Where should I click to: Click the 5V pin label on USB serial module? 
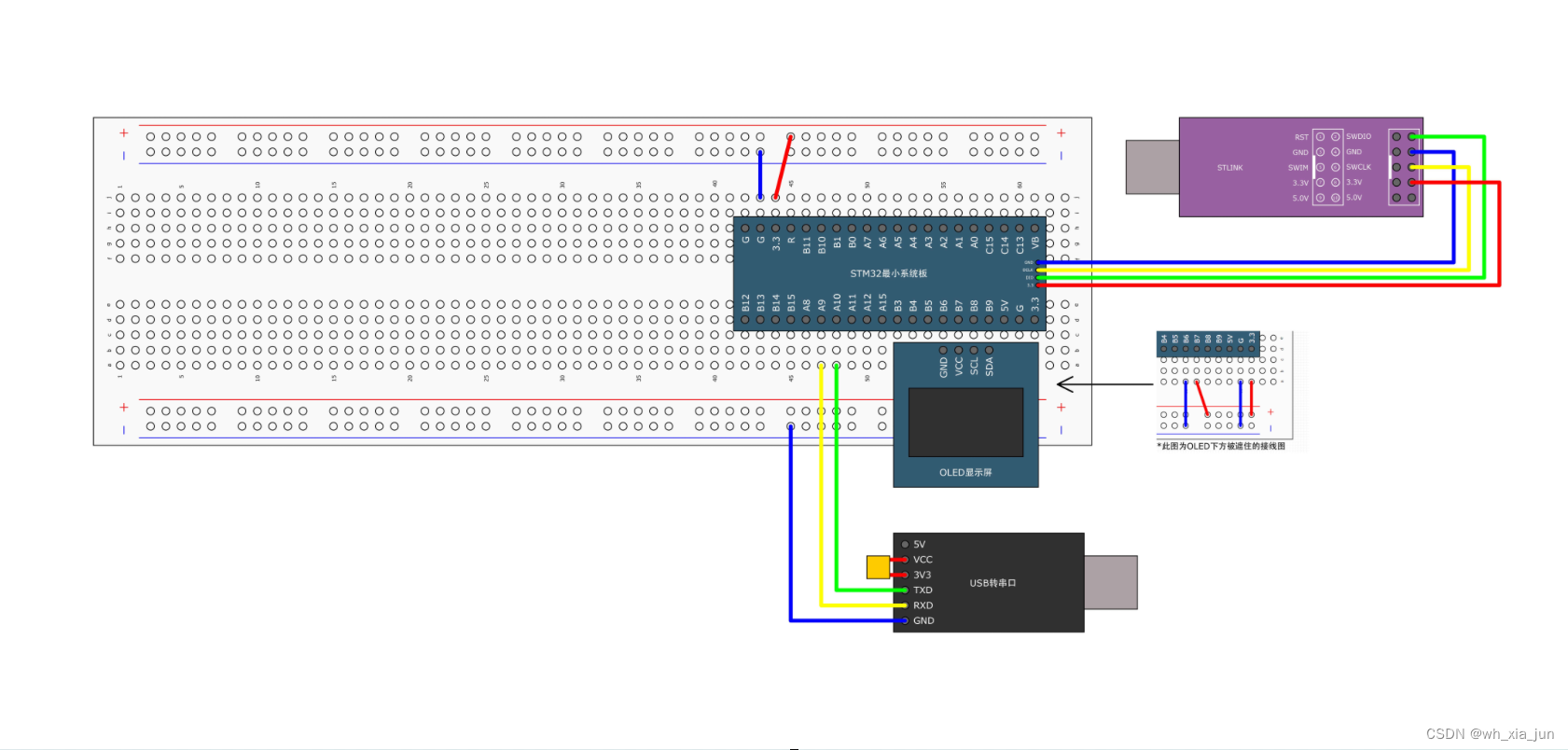tap(919, 545)
